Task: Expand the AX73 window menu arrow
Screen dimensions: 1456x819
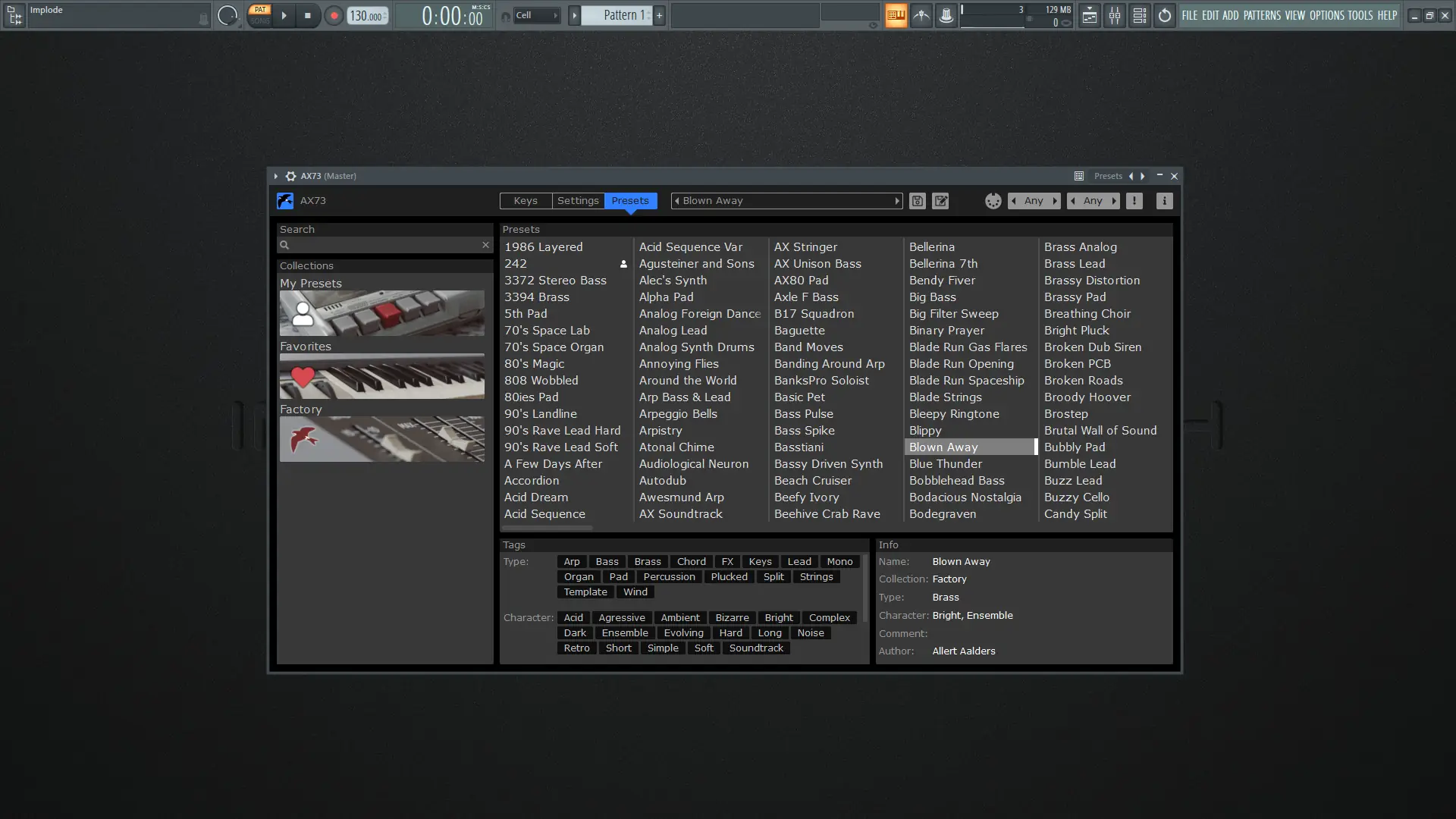Action: click(276, 176)
